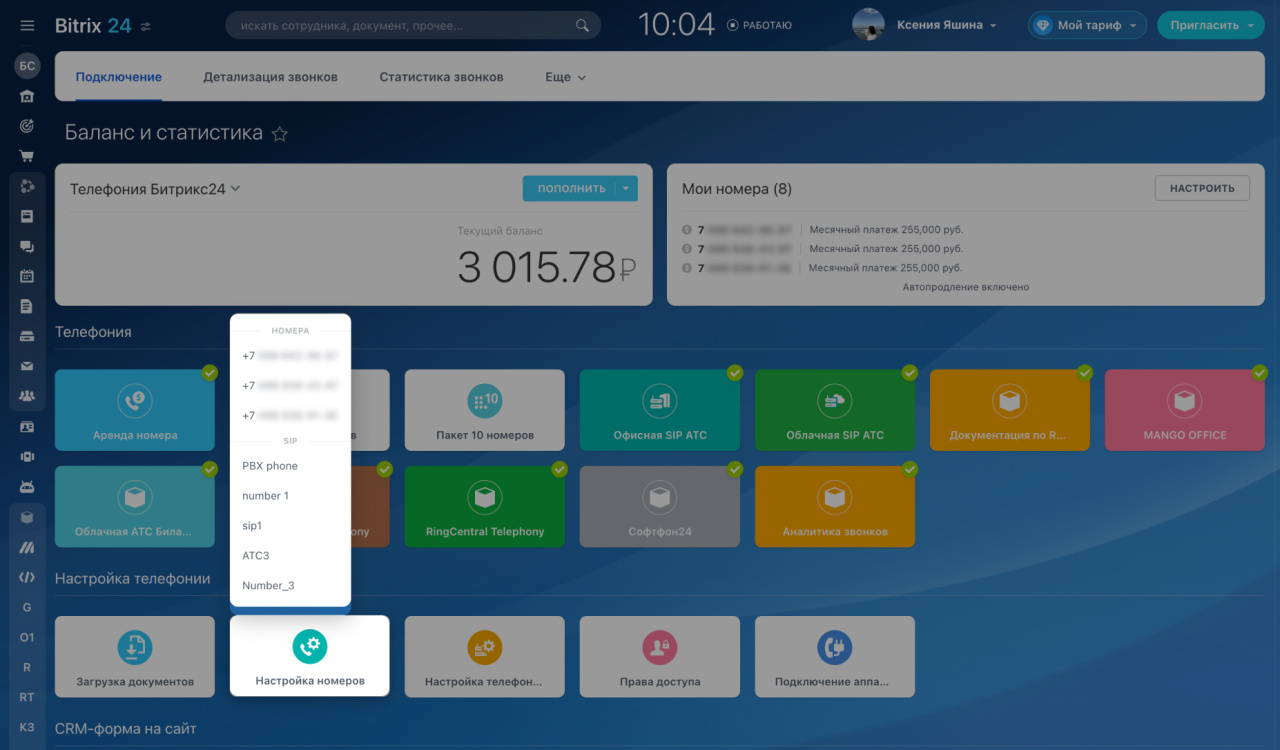
Task: Open the code developer sidebar icon
Action: (27, 577)
